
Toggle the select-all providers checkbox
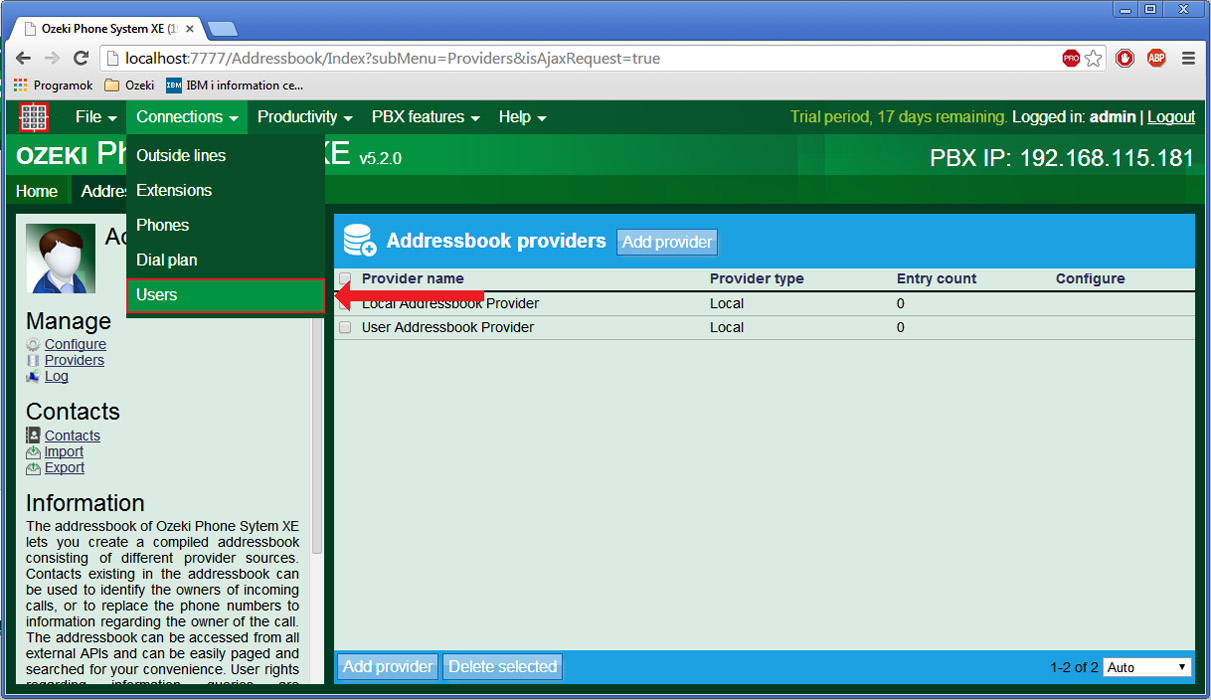[345, 279]
